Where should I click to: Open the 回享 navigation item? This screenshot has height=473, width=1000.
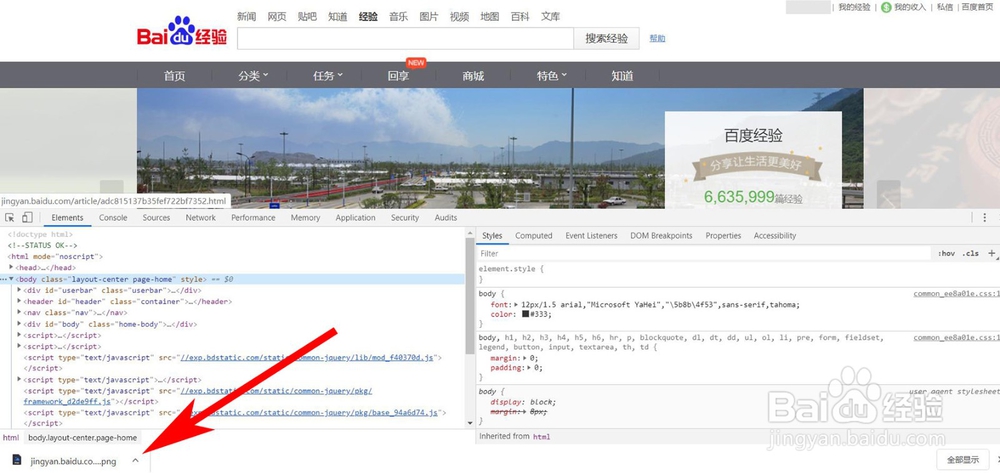pos(398,76)
